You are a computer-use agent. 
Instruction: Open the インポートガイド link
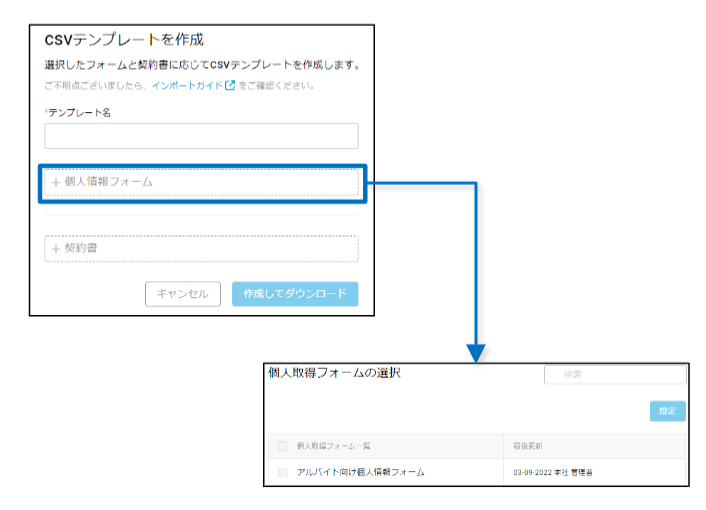point(187,86)
